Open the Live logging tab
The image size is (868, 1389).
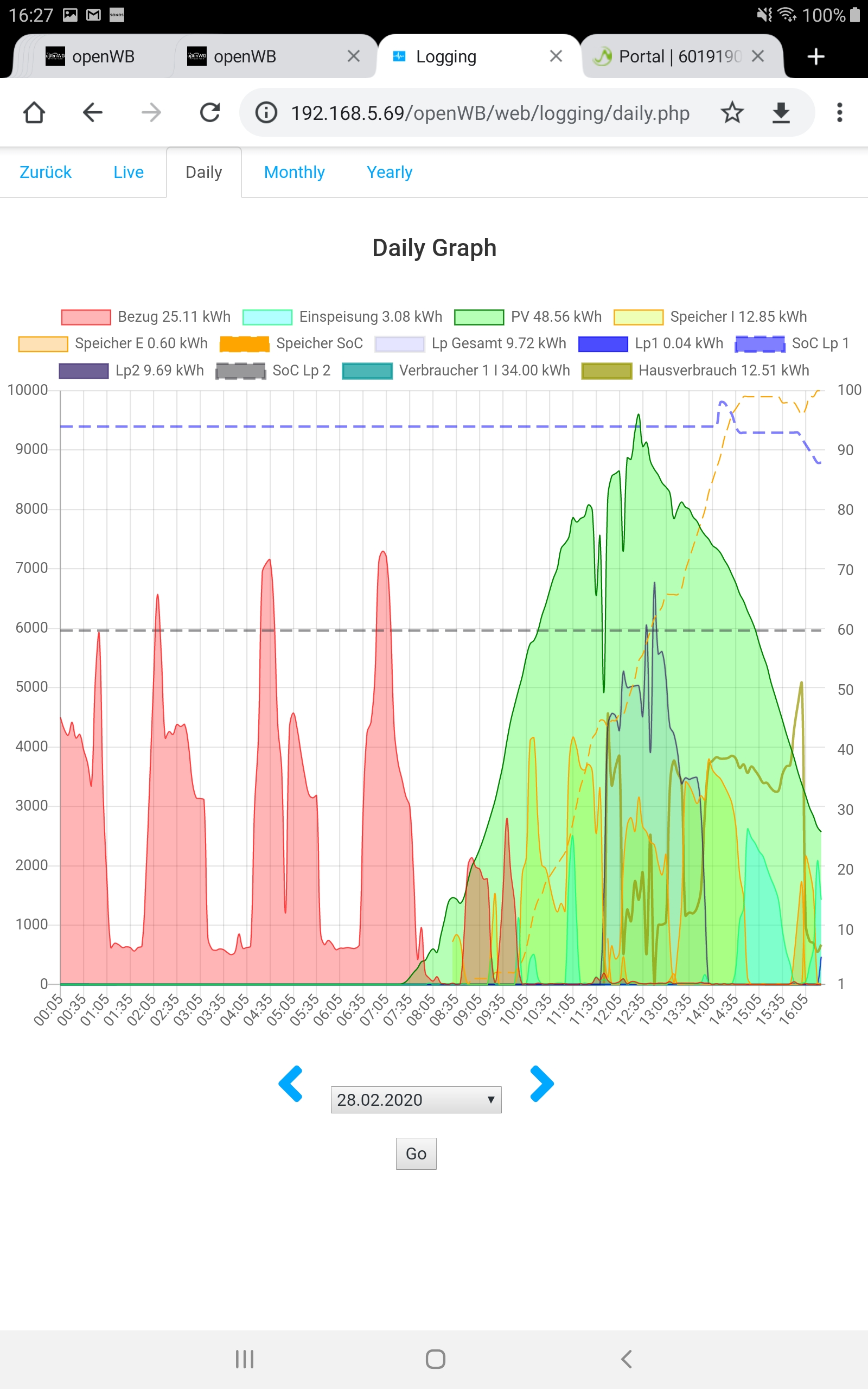tap(129, 172)
